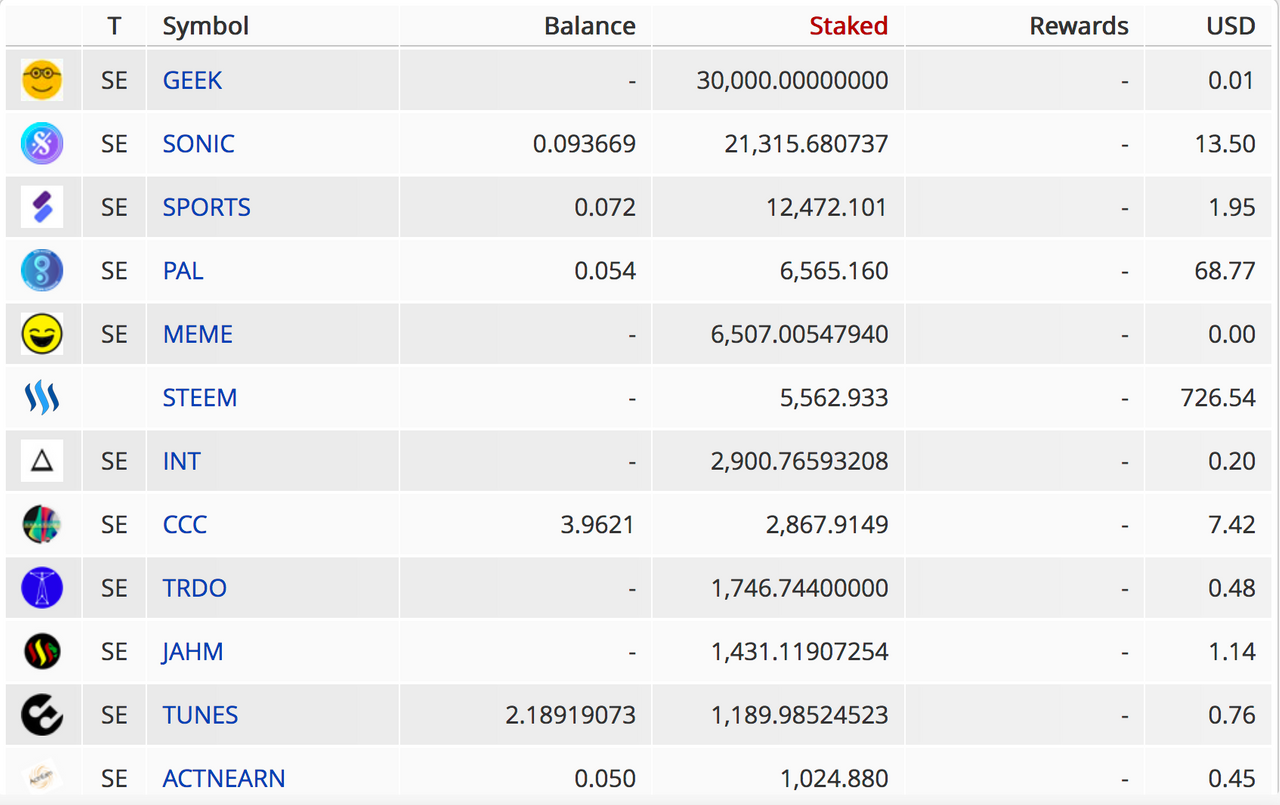The image size is (1280, 805).
Task: Select ACTNEARN USD value 0.45
Action: 1232,778
